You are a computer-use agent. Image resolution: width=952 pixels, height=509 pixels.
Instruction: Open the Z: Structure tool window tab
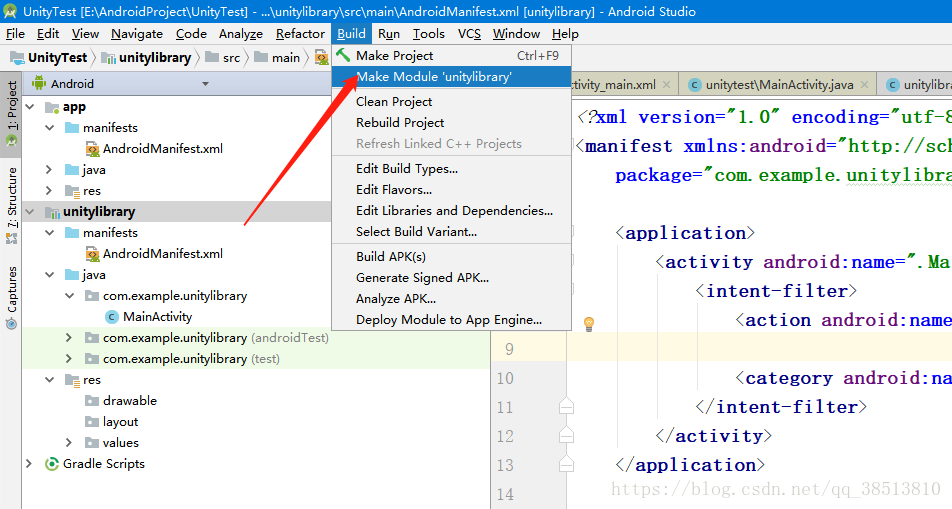pos(11,205)
